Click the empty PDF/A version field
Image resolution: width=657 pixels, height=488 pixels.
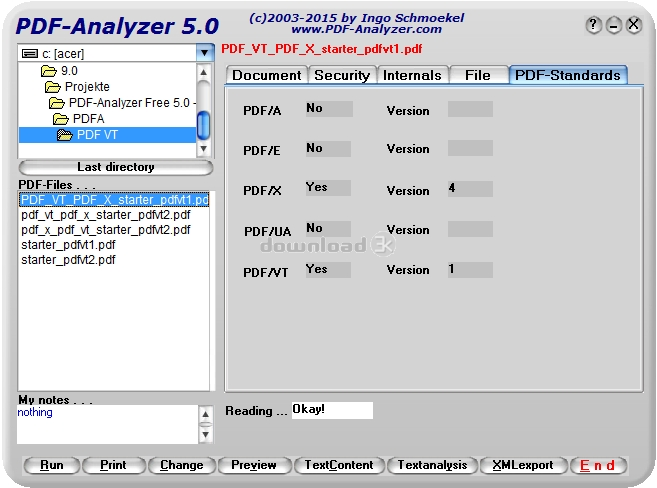coord(470,109)
